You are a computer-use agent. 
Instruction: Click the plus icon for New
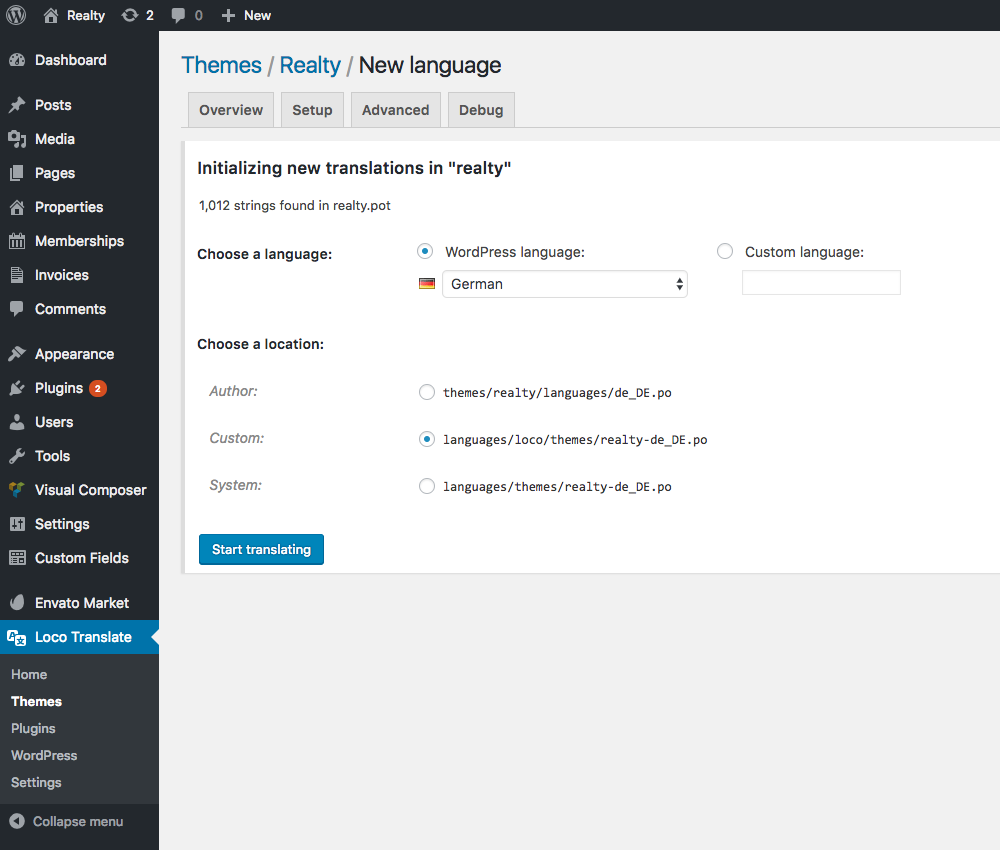click(228, 15)
